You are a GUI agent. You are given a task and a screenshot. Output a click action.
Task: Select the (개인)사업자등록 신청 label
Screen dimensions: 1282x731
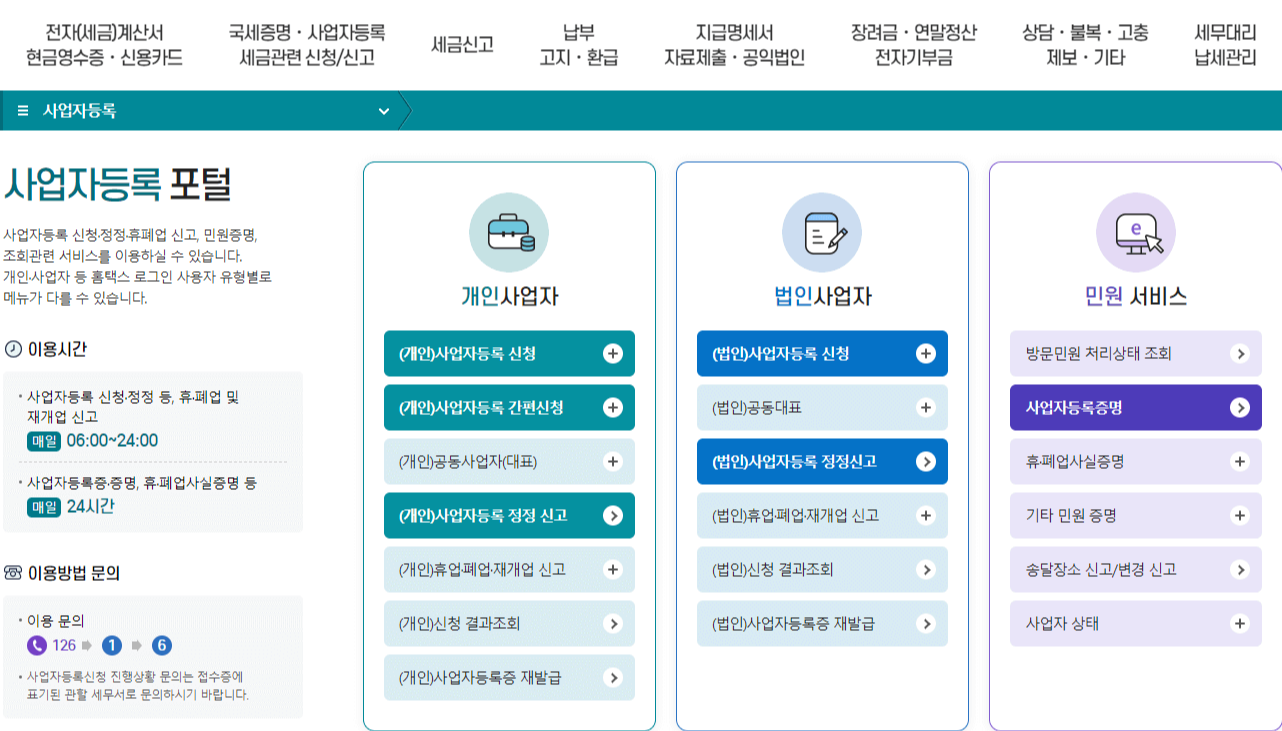[467, 354]
